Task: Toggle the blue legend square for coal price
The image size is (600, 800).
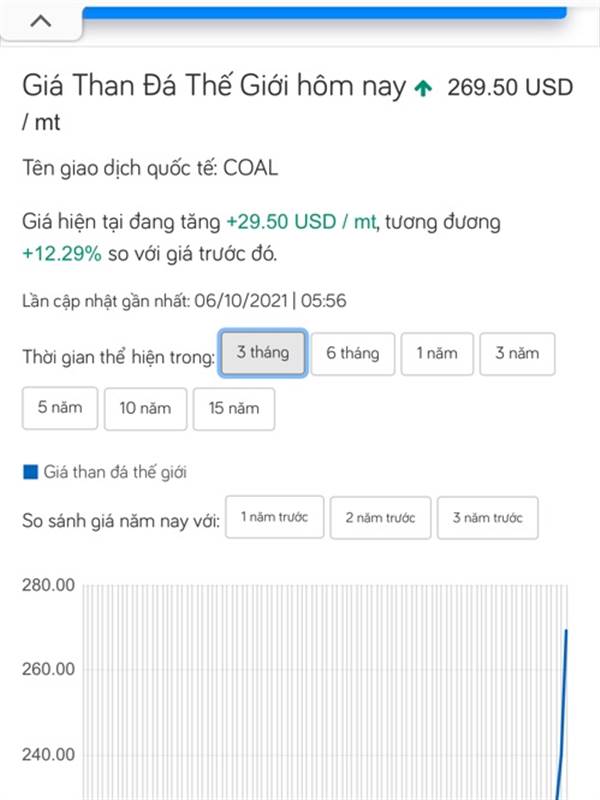Action: coord(31,472)
